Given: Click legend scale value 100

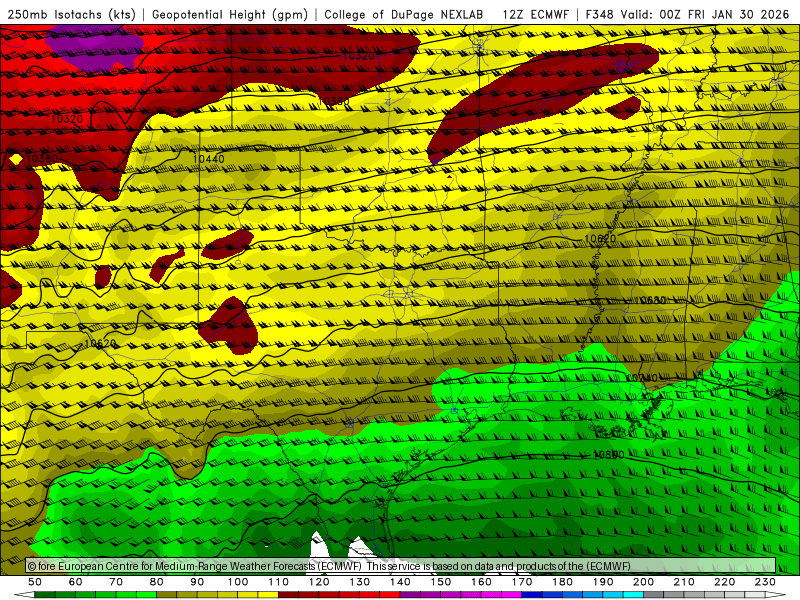Looking at the screenshot, I should (x=238, y=582).
